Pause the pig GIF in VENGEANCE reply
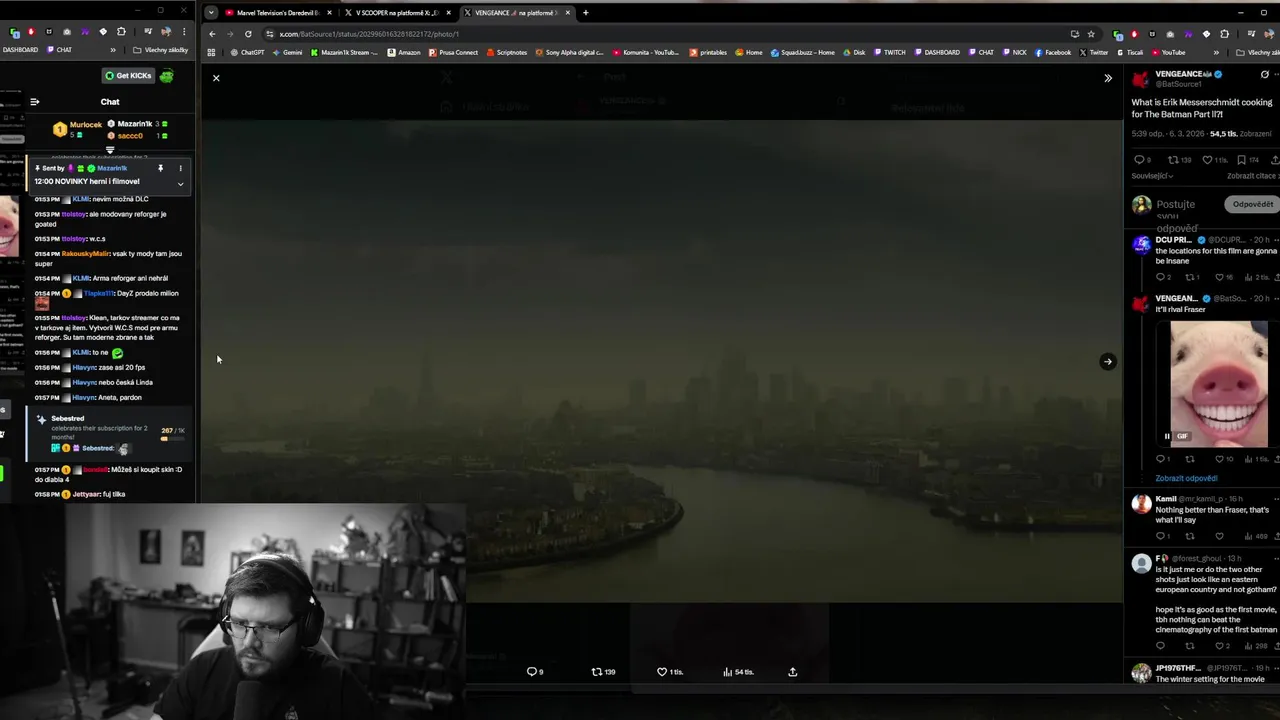The height and width of the screenshot is (720, 1280). [1166, 436]
